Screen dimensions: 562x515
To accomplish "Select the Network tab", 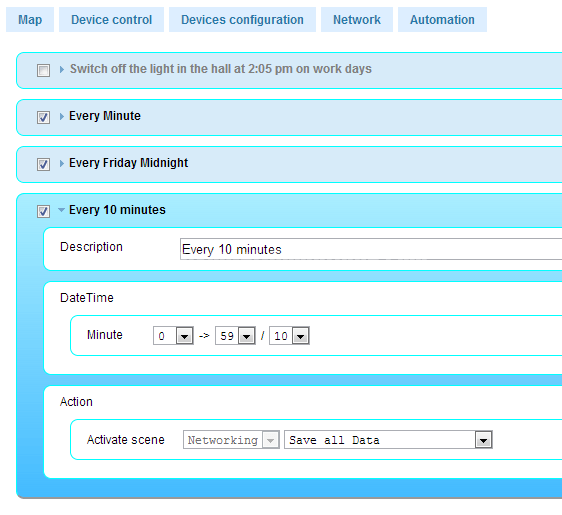I will (x=357, y=20).
